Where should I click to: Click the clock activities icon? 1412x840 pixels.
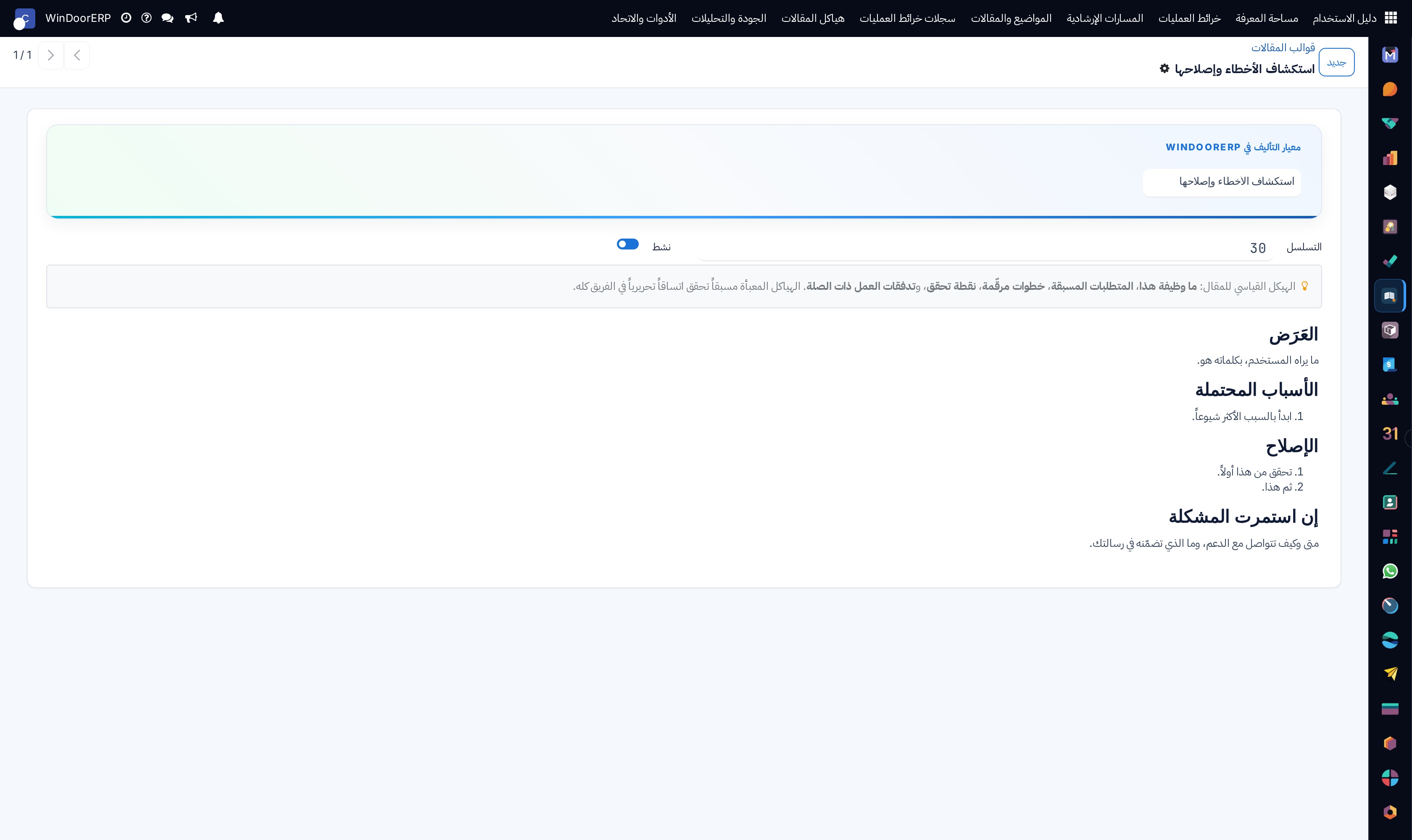click(126, 18)
